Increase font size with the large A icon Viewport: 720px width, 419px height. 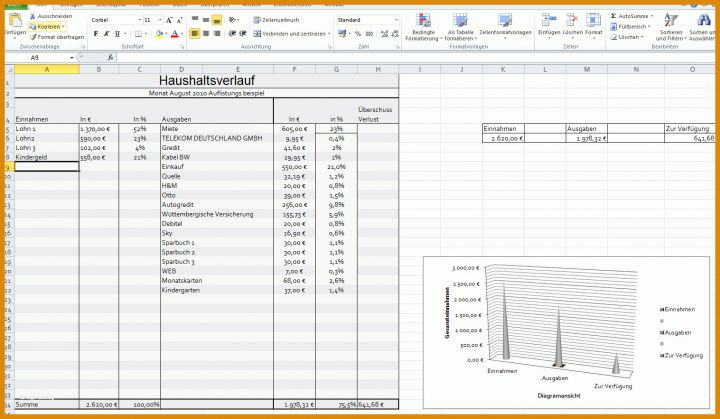tap(169, 20)
